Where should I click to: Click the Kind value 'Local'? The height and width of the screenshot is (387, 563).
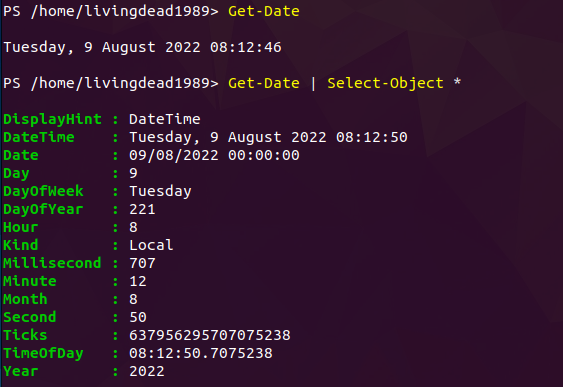[x=151, y=245]
